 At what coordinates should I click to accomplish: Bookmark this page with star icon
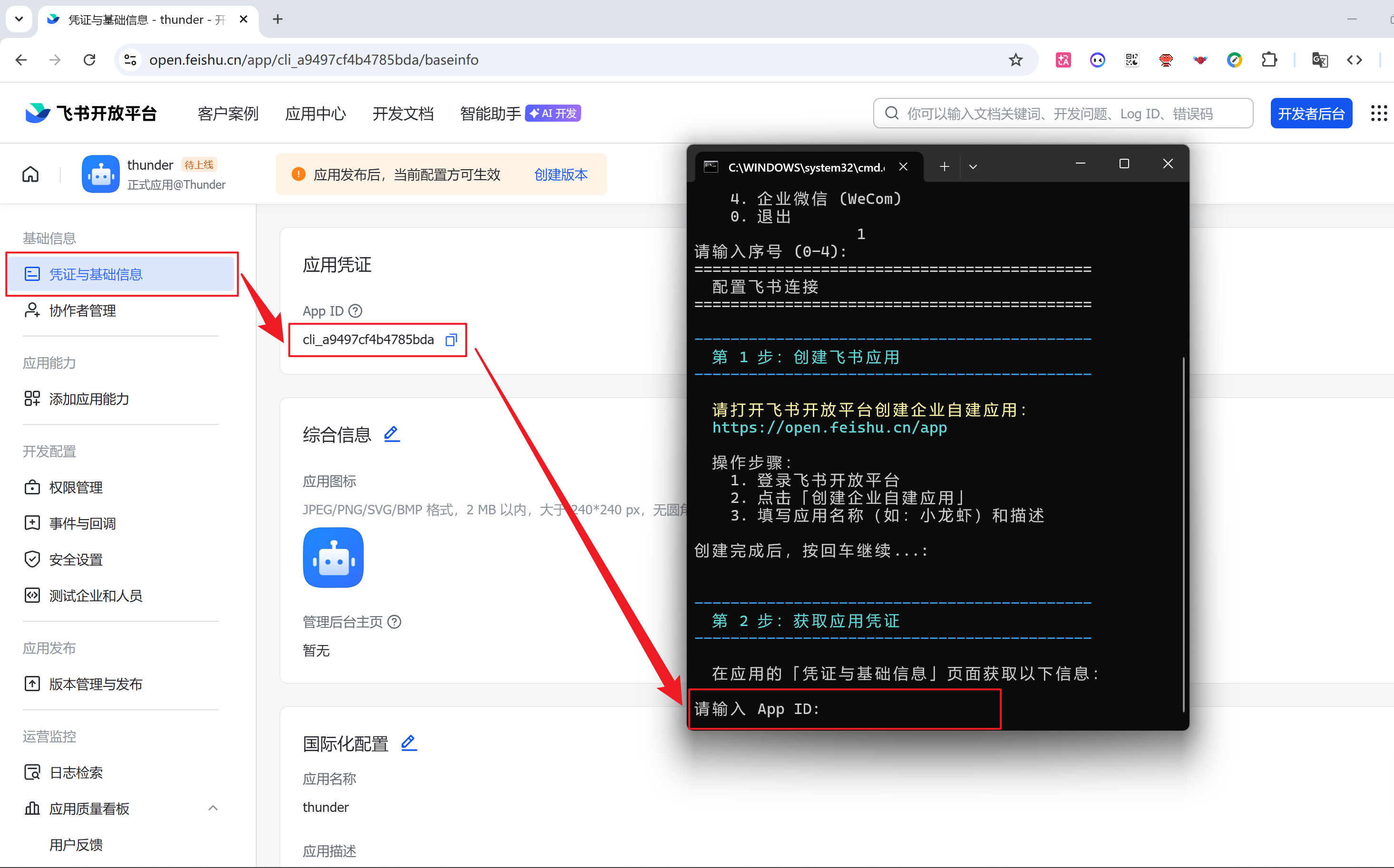point(1015,60)
